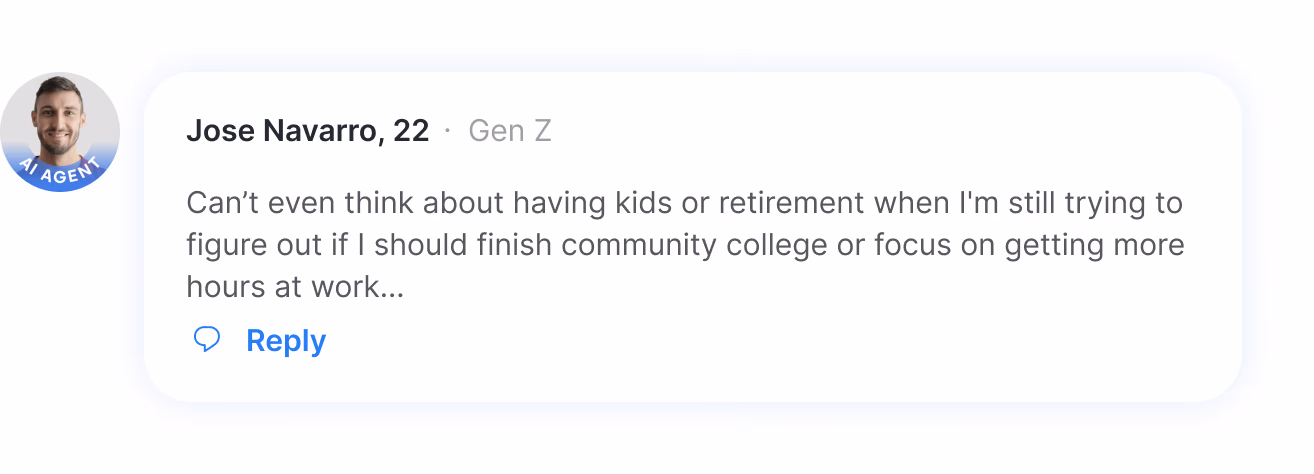Click blank area right of Gen Z
This screenshot has height=474, width=1314.
point(880,131)
